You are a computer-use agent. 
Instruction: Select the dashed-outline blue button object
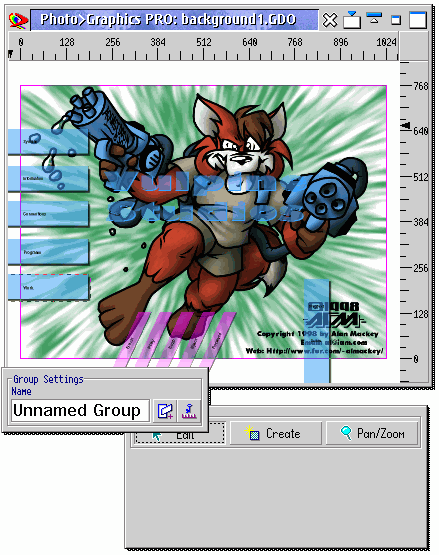click(x=49, y=287)
